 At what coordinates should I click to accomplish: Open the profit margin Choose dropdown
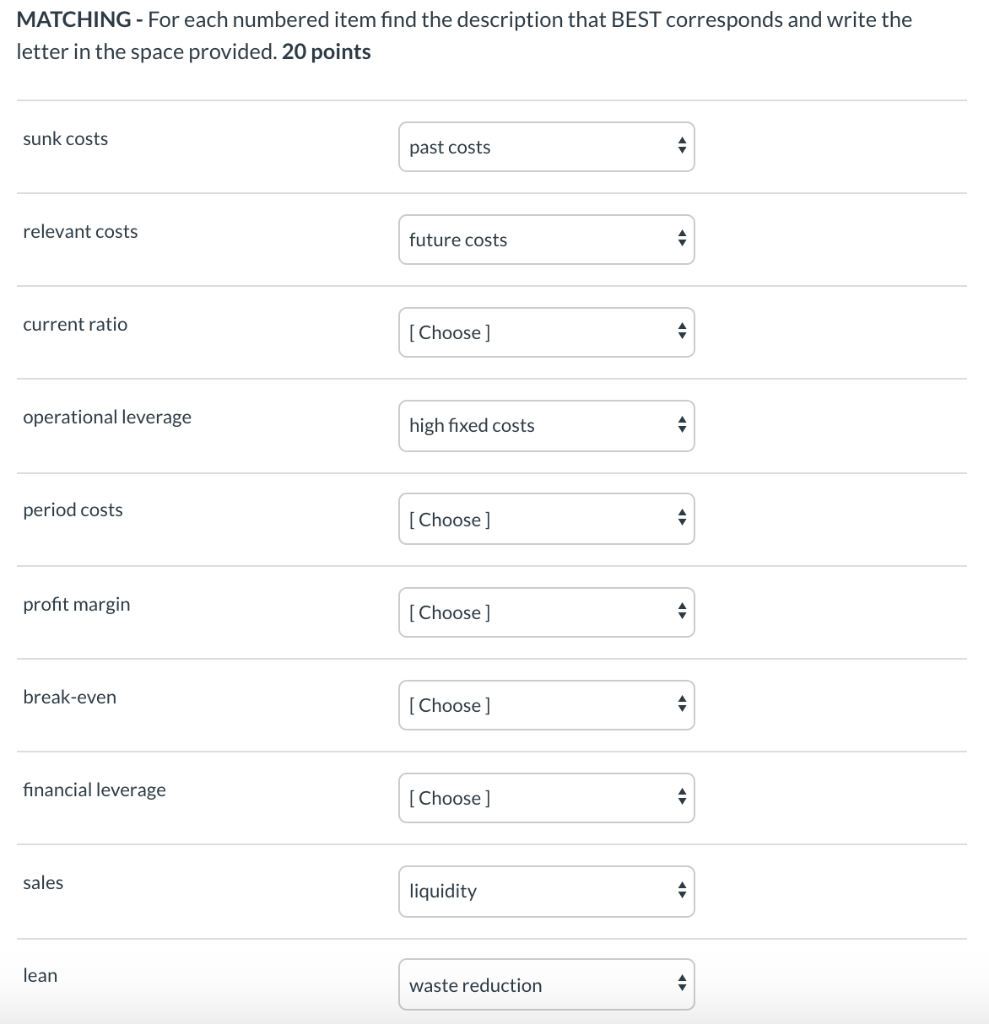point(546,612)
